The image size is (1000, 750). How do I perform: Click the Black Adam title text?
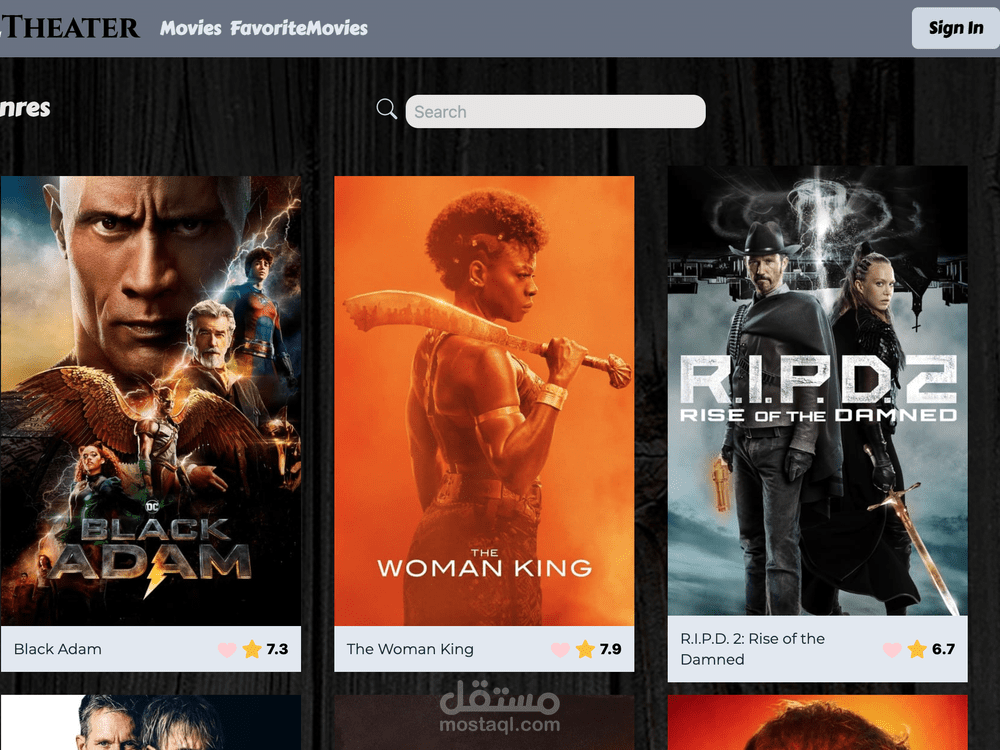point(57,649)
